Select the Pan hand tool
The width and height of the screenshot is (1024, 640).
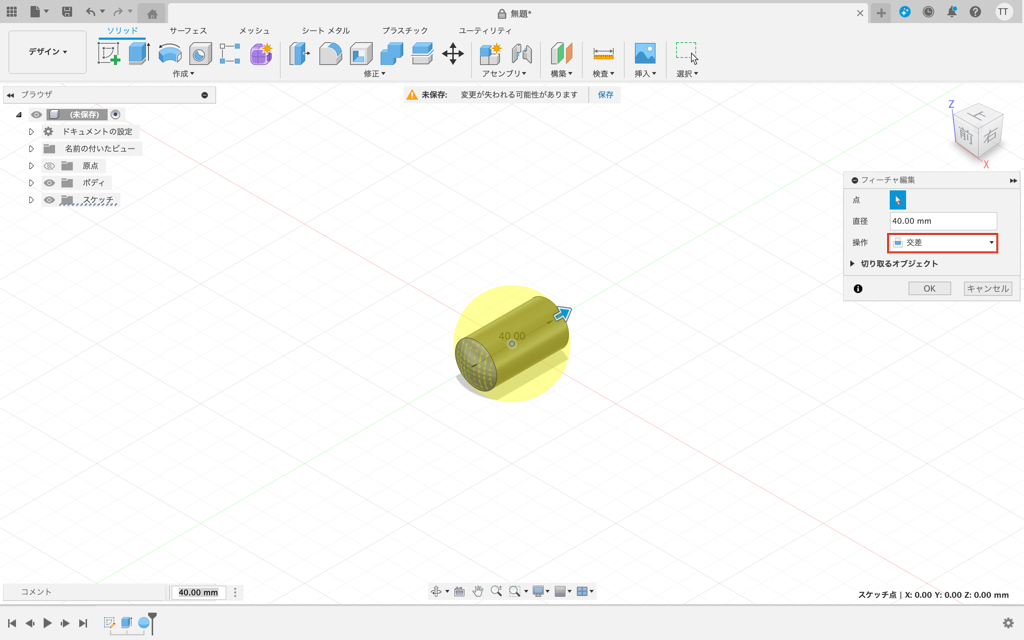click(478, 592)
